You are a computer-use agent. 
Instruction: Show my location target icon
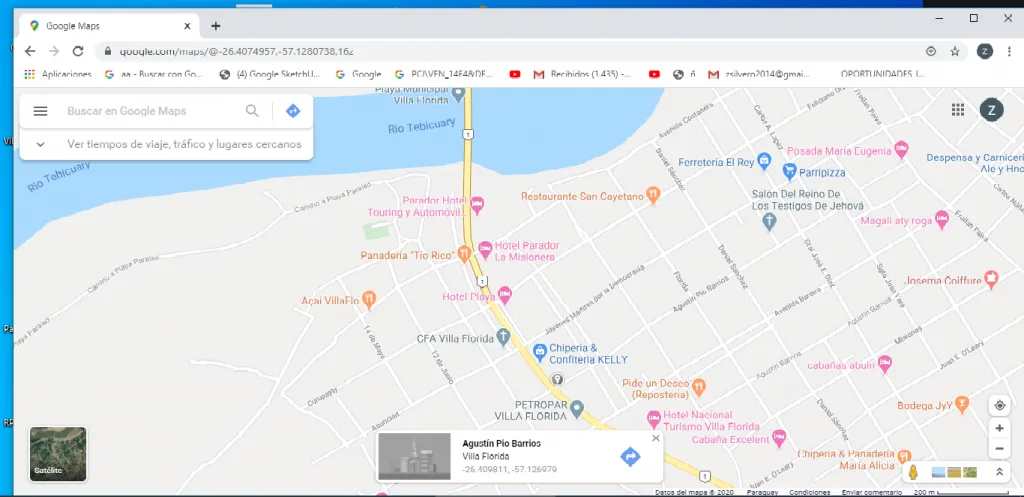click(999, 406)
